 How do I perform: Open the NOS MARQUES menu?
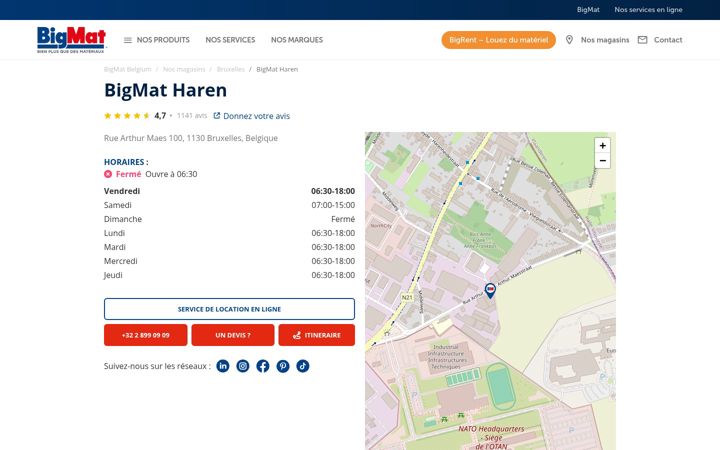point(297,40)
